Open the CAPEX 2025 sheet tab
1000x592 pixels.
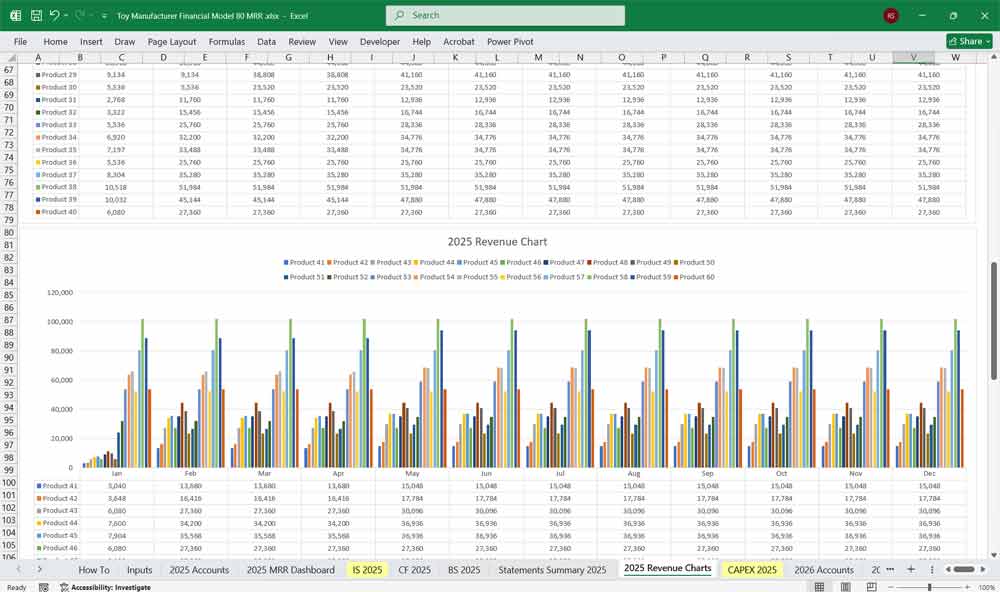click(752, 570)
